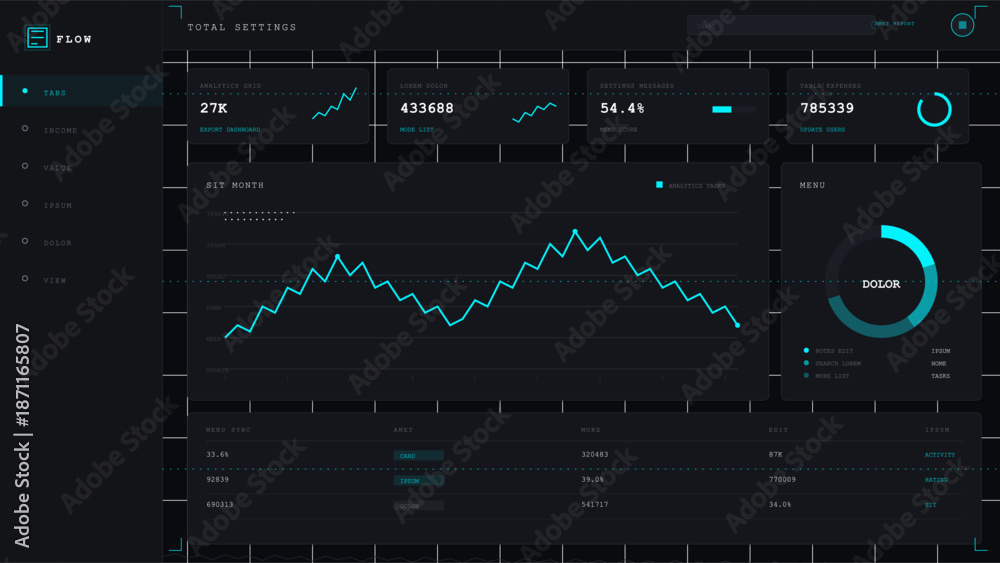Click the Card tag in table
The image size is (1000, 563).
click(418, 455)
